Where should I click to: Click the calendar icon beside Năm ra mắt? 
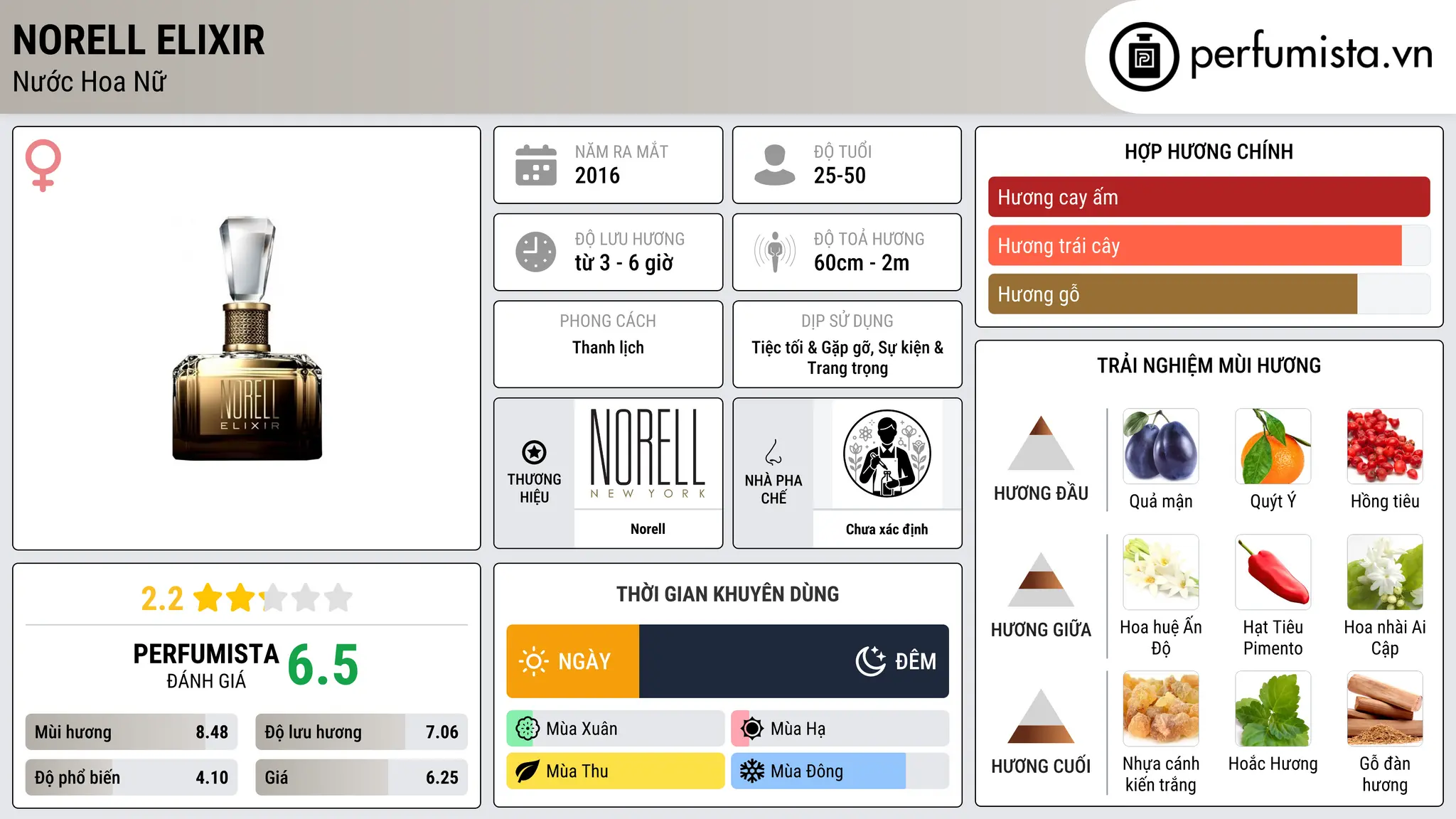click(x=536, y=165)
